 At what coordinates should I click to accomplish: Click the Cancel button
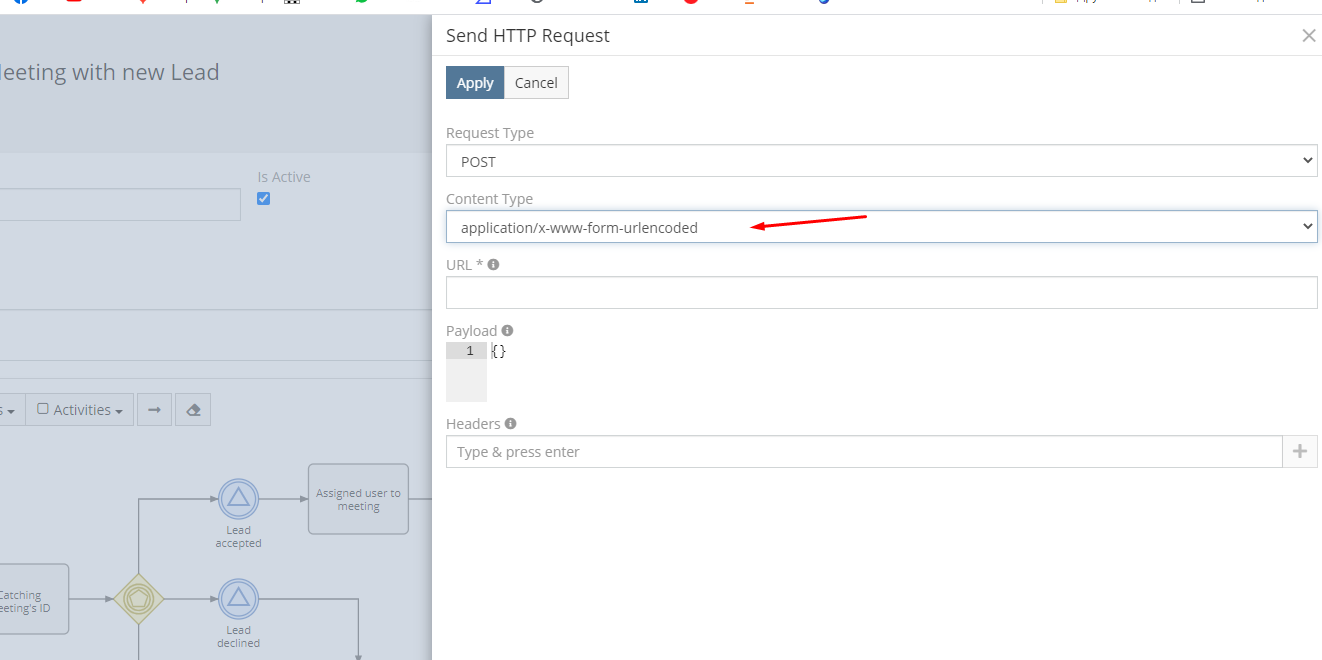pyautogui.click(x=536, y=83)
